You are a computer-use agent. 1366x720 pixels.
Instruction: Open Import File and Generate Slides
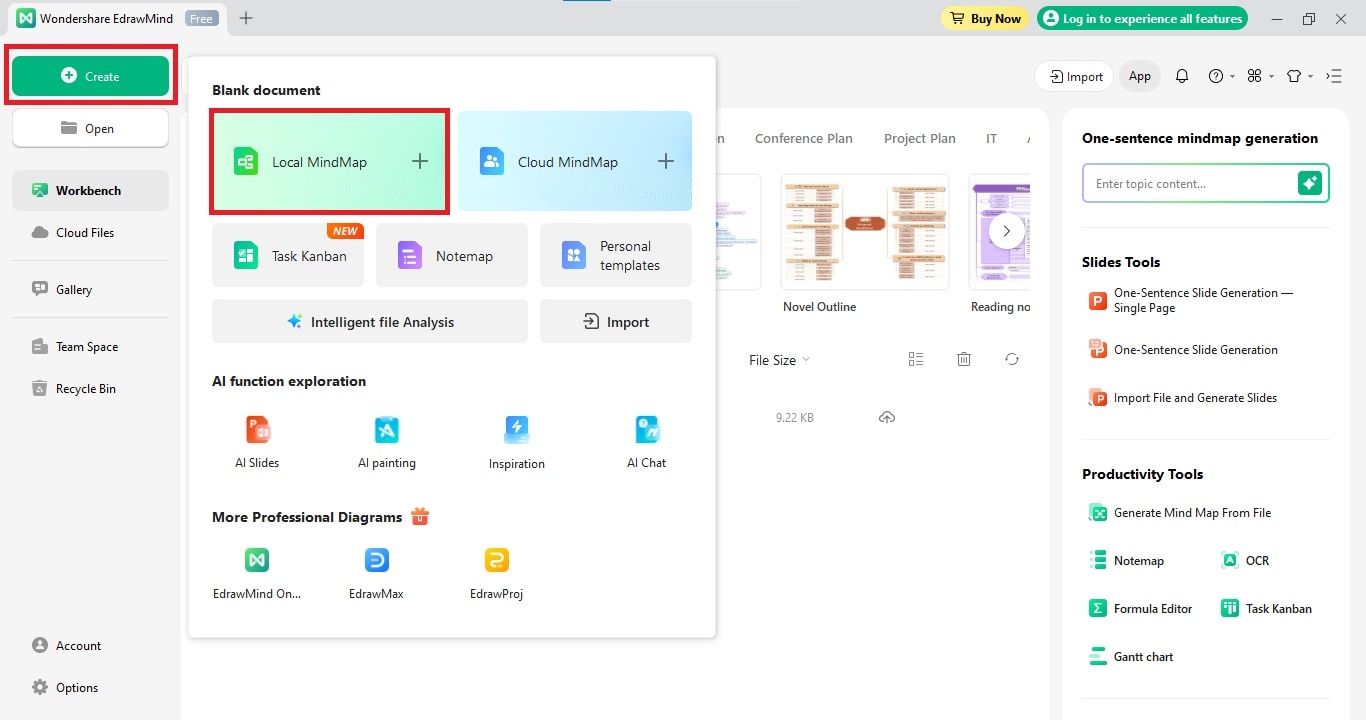(x=1184, y=397)
